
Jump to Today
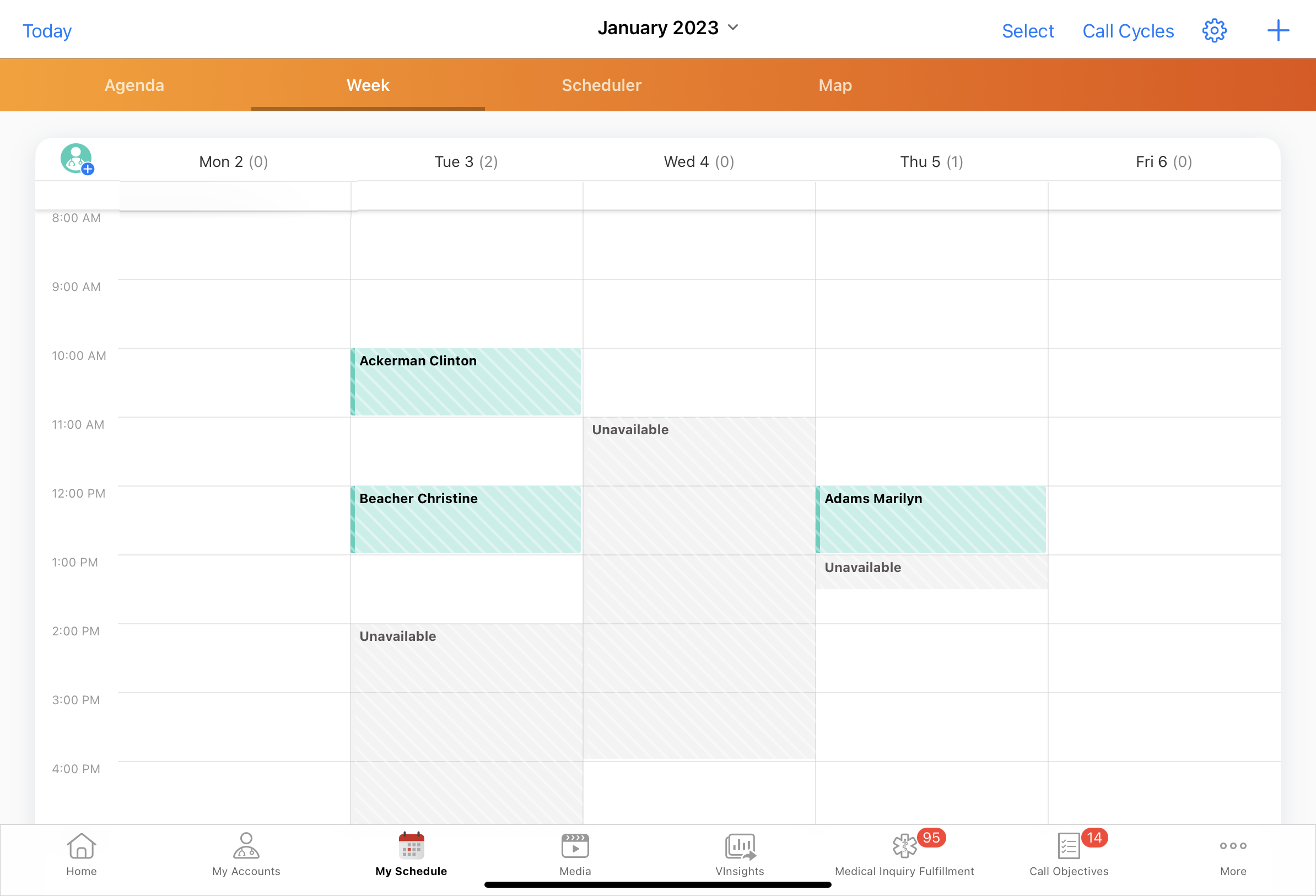pyautogui.click(x=47, y=31)
